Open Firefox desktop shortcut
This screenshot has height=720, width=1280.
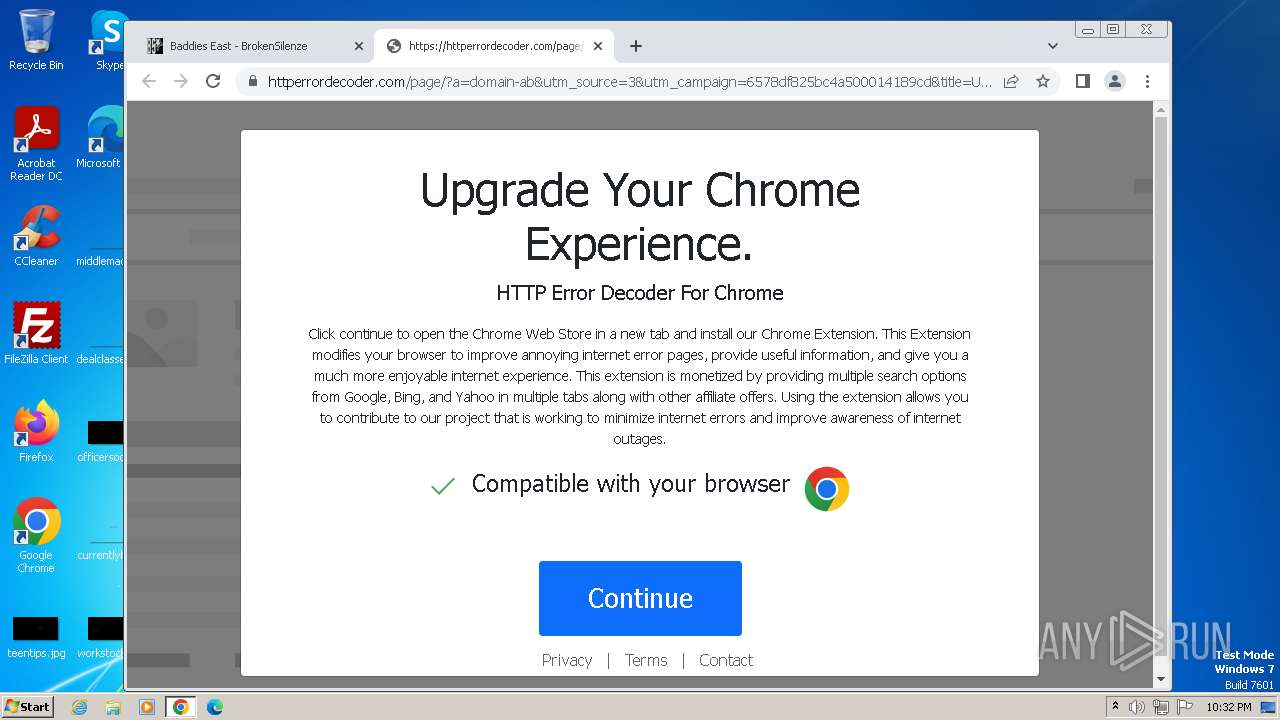(x=36, y=431)
